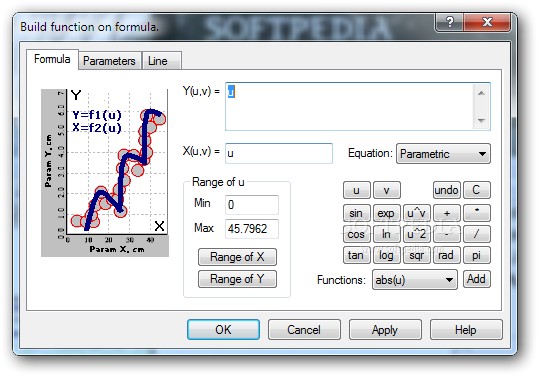The width and height of the screenshot is (538, 376).
Task: Add the selected function with Add button
Action: pos(477,279)
